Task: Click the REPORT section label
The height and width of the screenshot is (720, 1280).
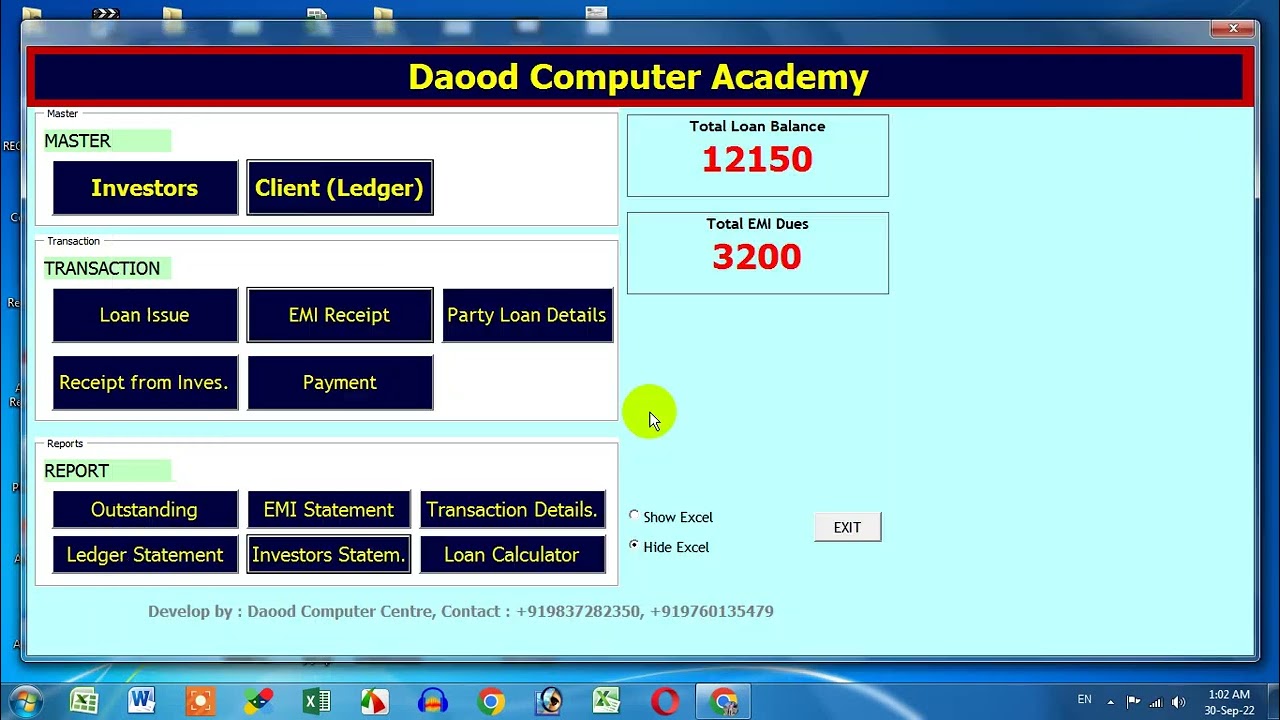Action: click(x=107, y=471)
